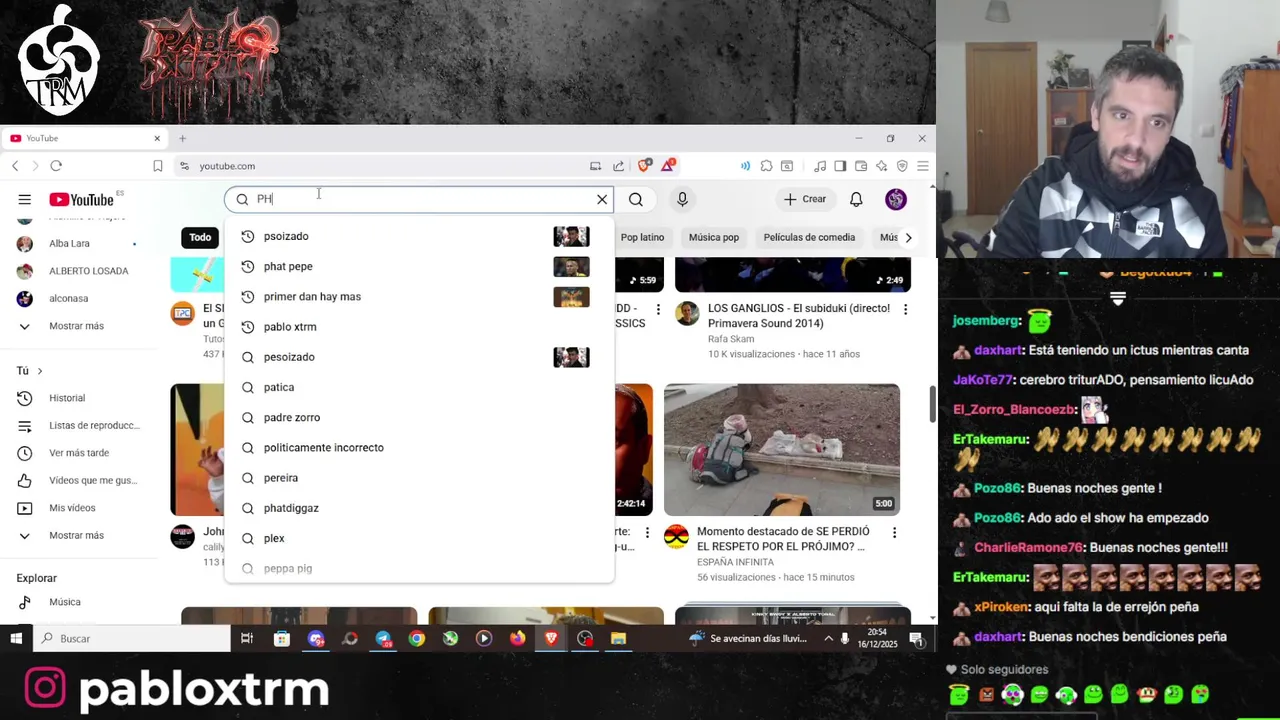Open options for 'SE PERDIÓ EL RESPETO' video
The width and height of the screenshot is (1280, 720).
[x=894, y=532]
